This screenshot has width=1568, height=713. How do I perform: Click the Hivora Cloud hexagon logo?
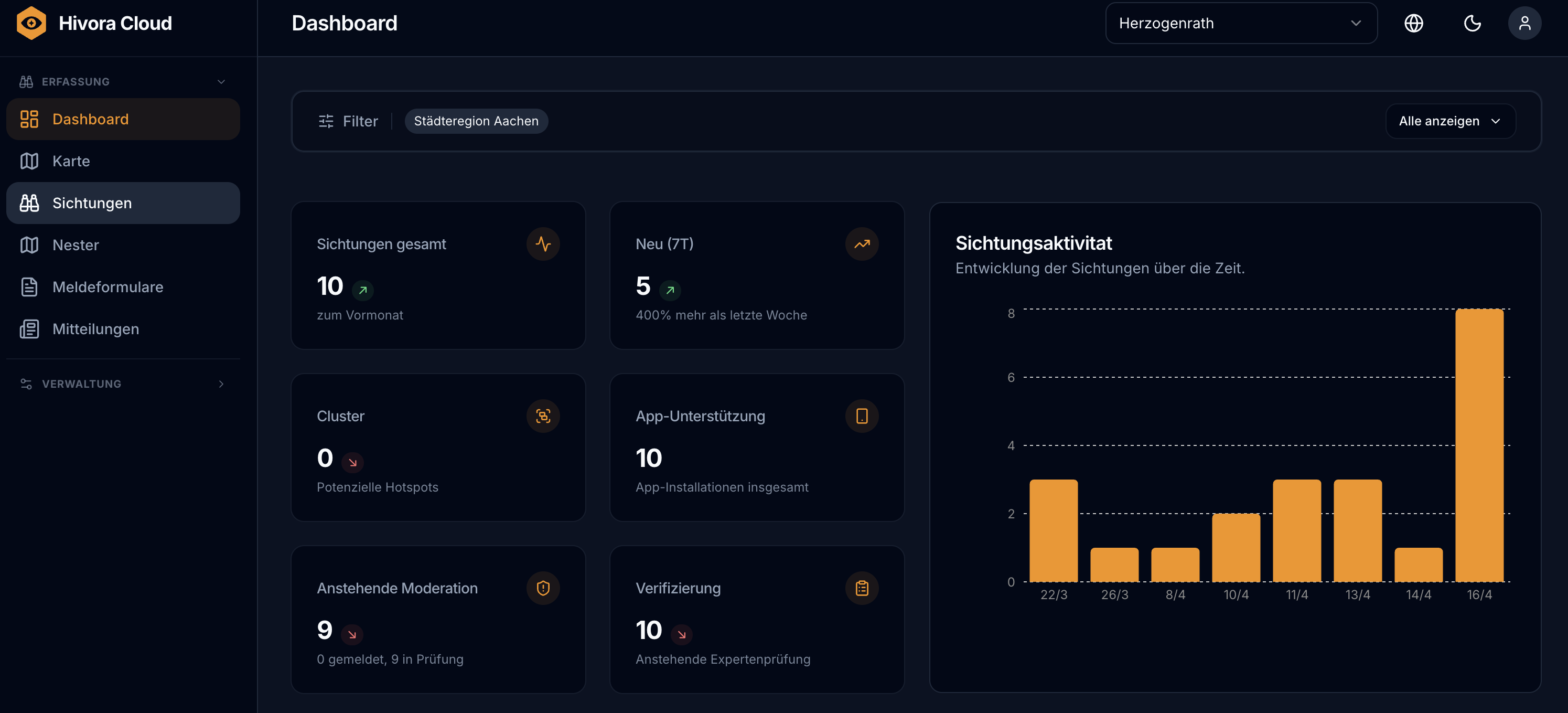(31, 23)
